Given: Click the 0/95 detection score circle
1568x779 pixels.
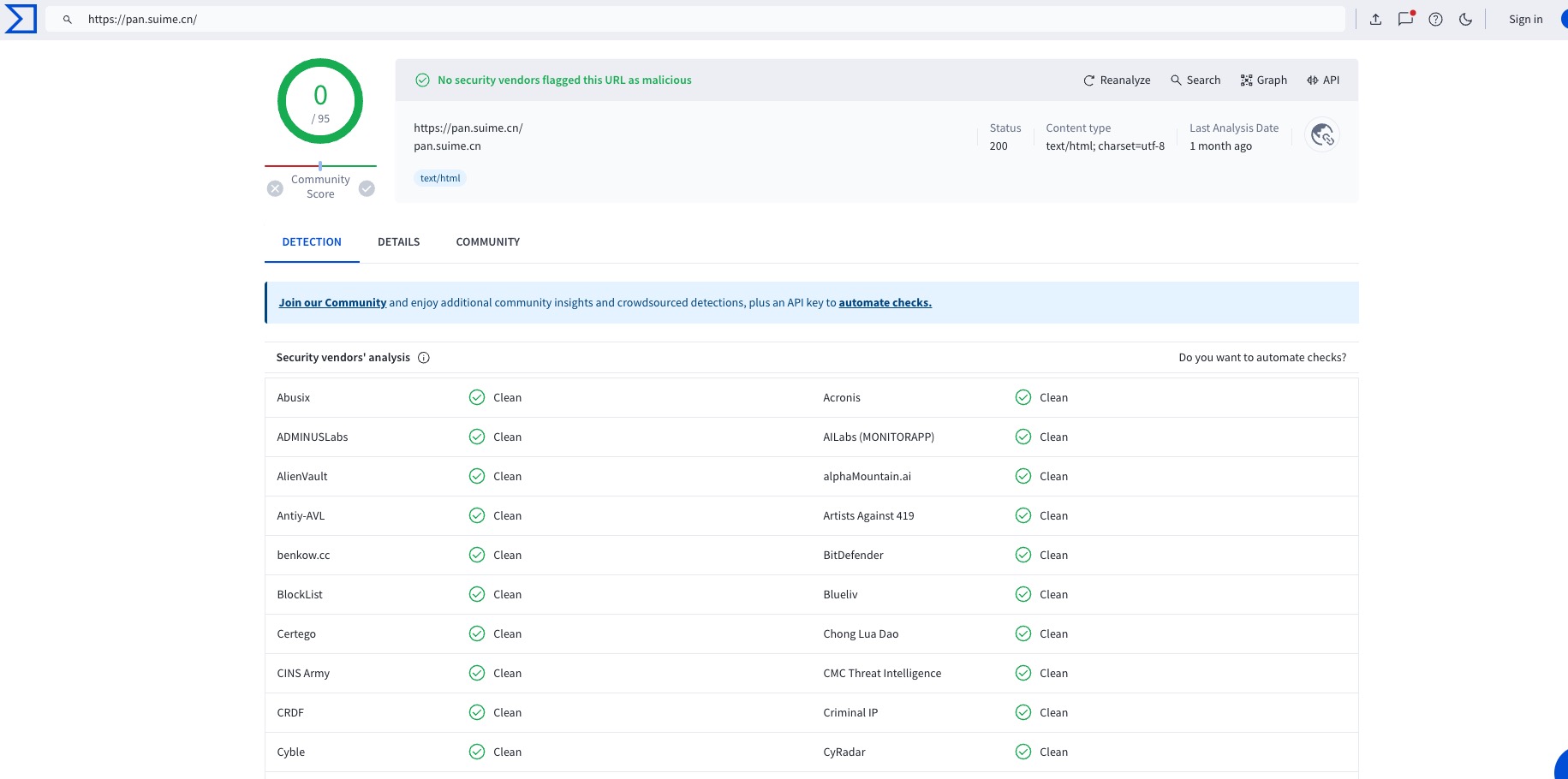Looking at the screenshot, I should tap(320, 101).
